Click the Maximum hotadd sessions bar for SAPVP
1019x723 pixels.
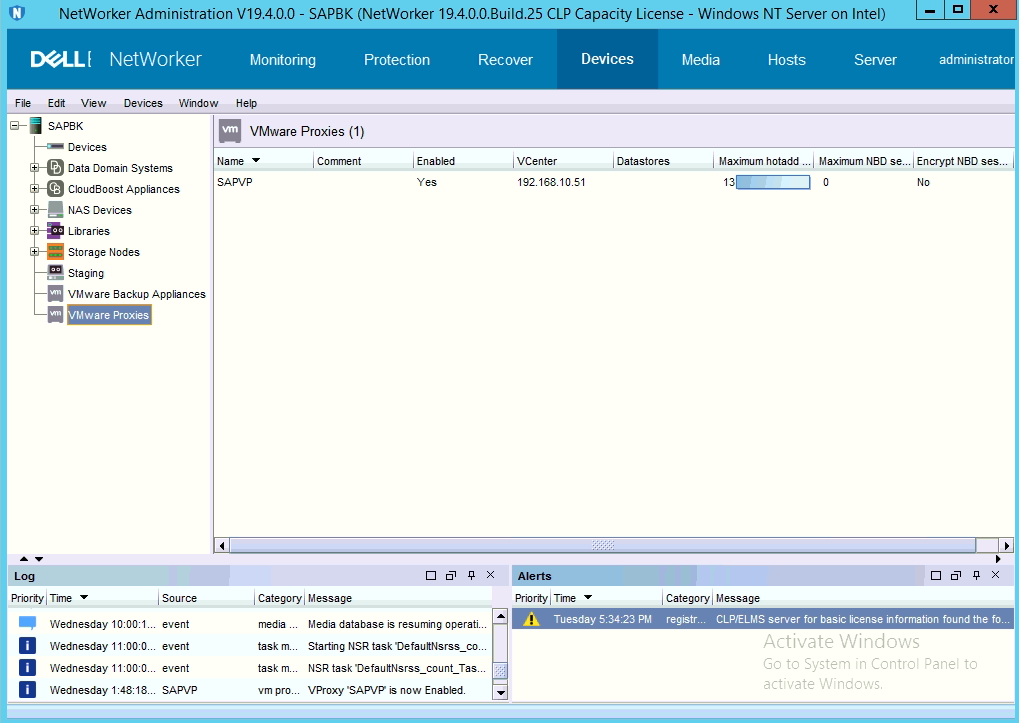pyautogui.click(x=772, y=183)
